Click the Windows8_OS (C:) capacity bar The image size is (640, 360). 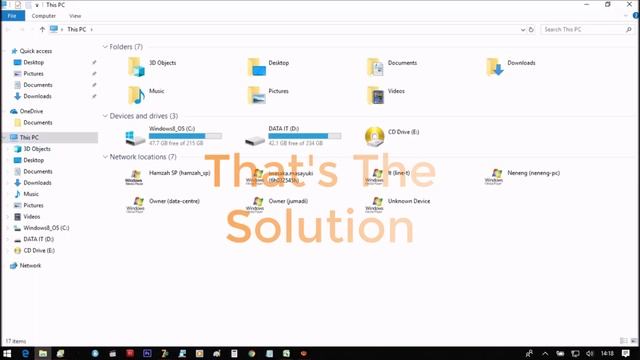point(185,136)
